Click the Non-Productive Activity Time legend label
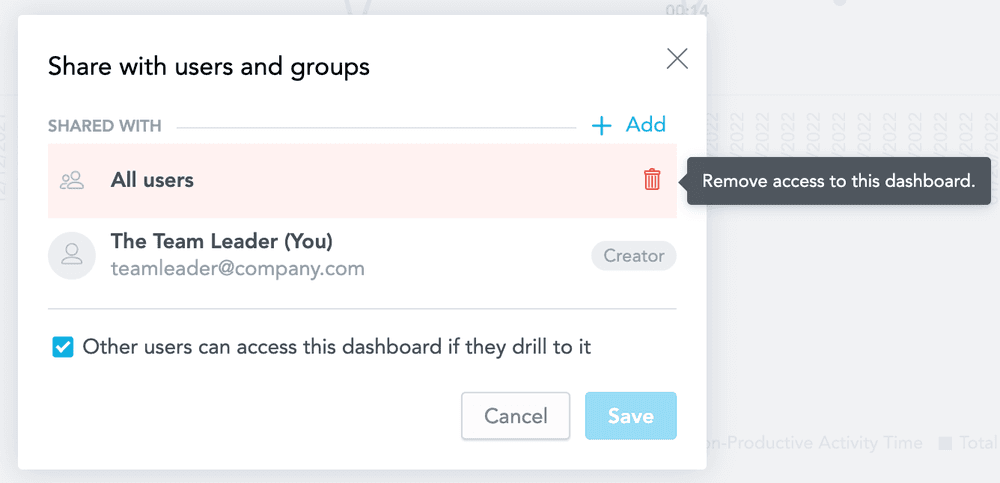The width and height of the screenshot is (1000, 483). tap(815, 443)
